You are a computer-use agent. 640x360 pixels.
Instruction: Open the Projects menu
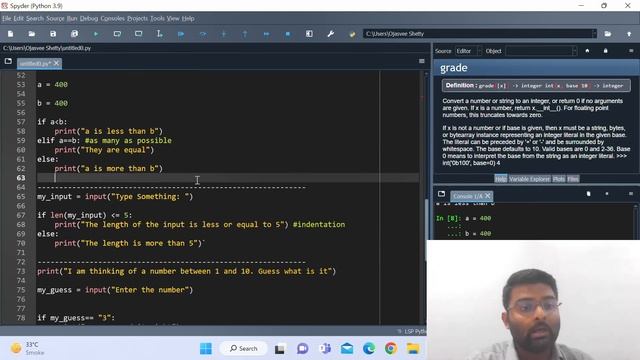(x=137, y=18)
